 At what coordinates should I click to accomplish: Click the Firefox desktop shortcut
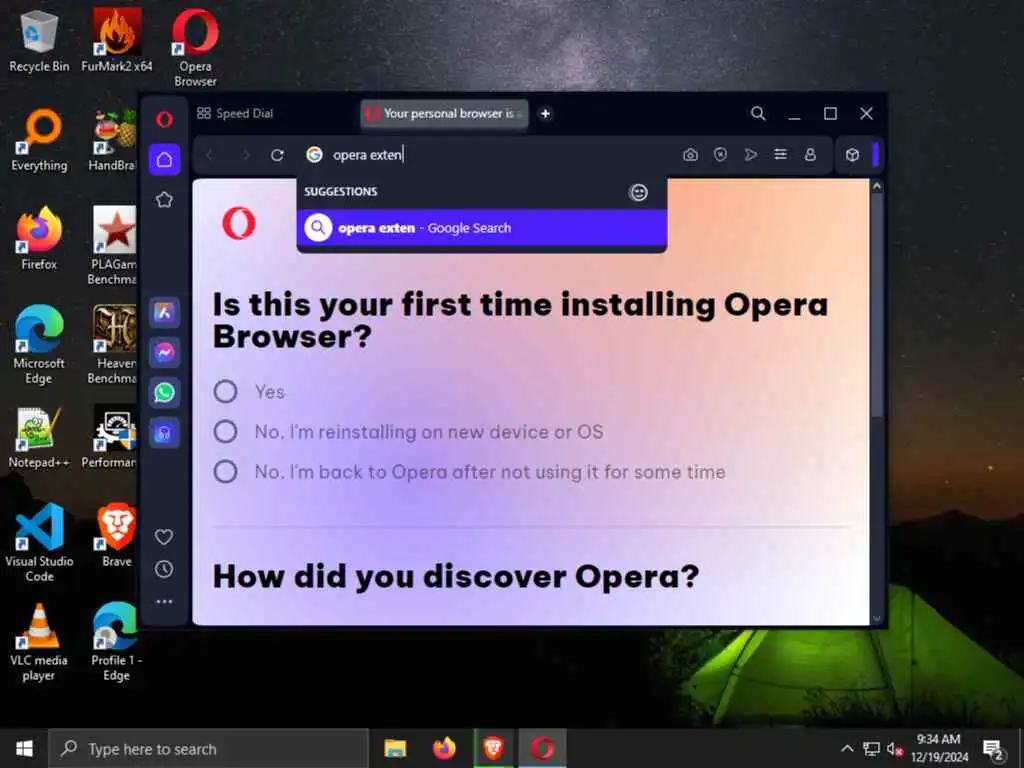[39, 238]
